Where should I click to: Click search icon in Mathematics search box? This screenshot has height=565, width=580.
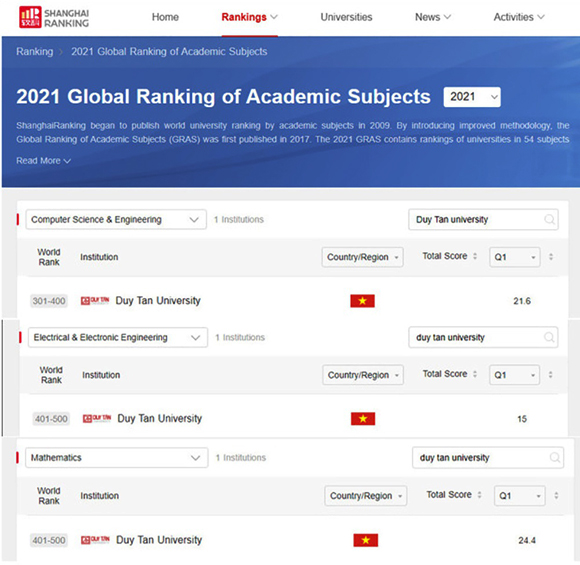pyautogui.click(x=554, y=457)
